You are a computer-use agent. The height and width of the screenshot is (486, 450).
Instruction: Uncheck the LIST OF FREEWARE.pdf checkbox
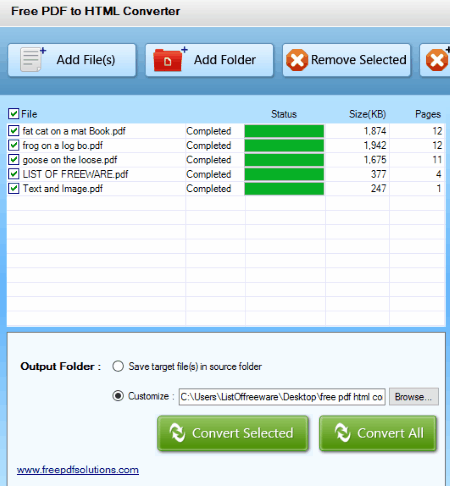click(x=13, y=174)
